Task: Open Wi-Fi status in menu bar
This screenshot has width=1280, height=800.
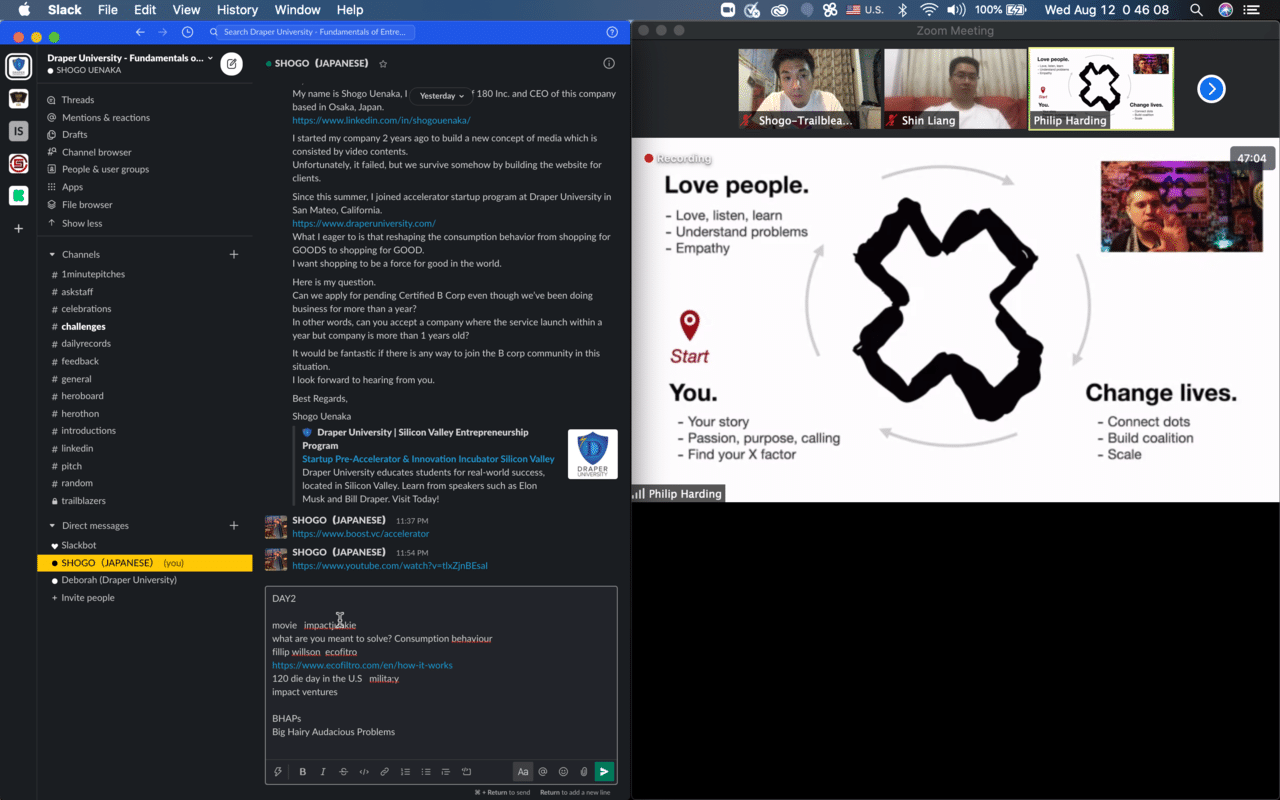Action: [929, 10]
